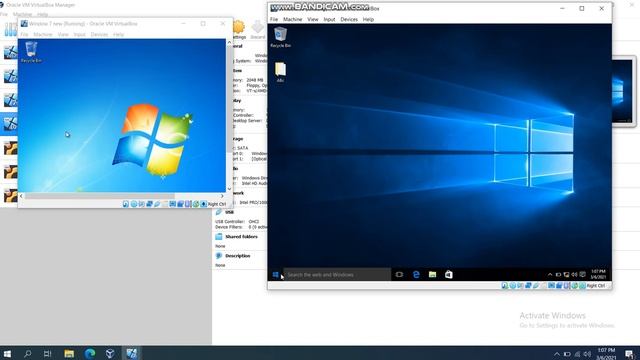Open Machine menu in Windows 10 VM window

tap(293, 19)
